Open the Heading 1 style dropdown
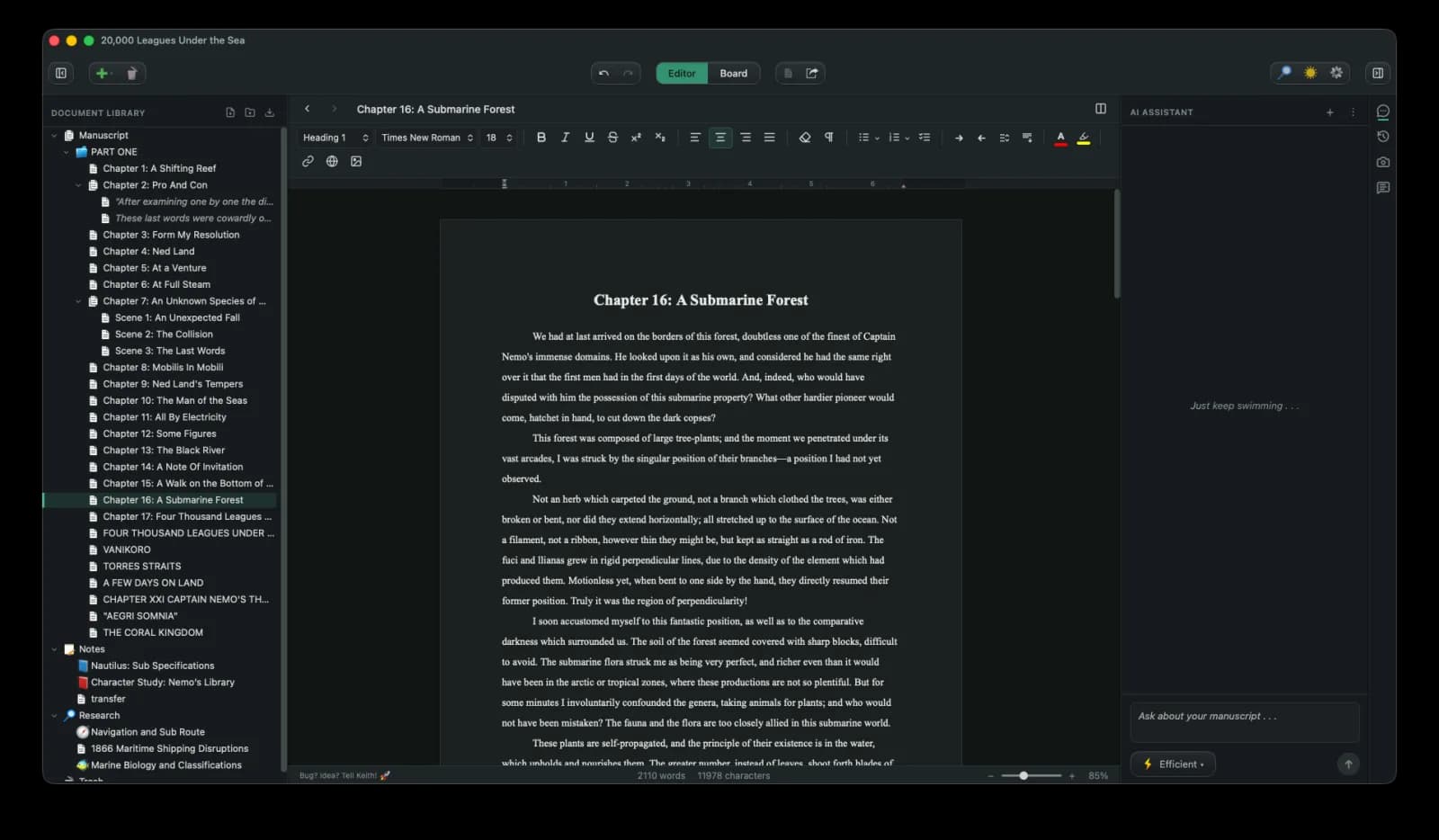The height and width of the screenshot is (840, 1439). (x=335, y=138)
